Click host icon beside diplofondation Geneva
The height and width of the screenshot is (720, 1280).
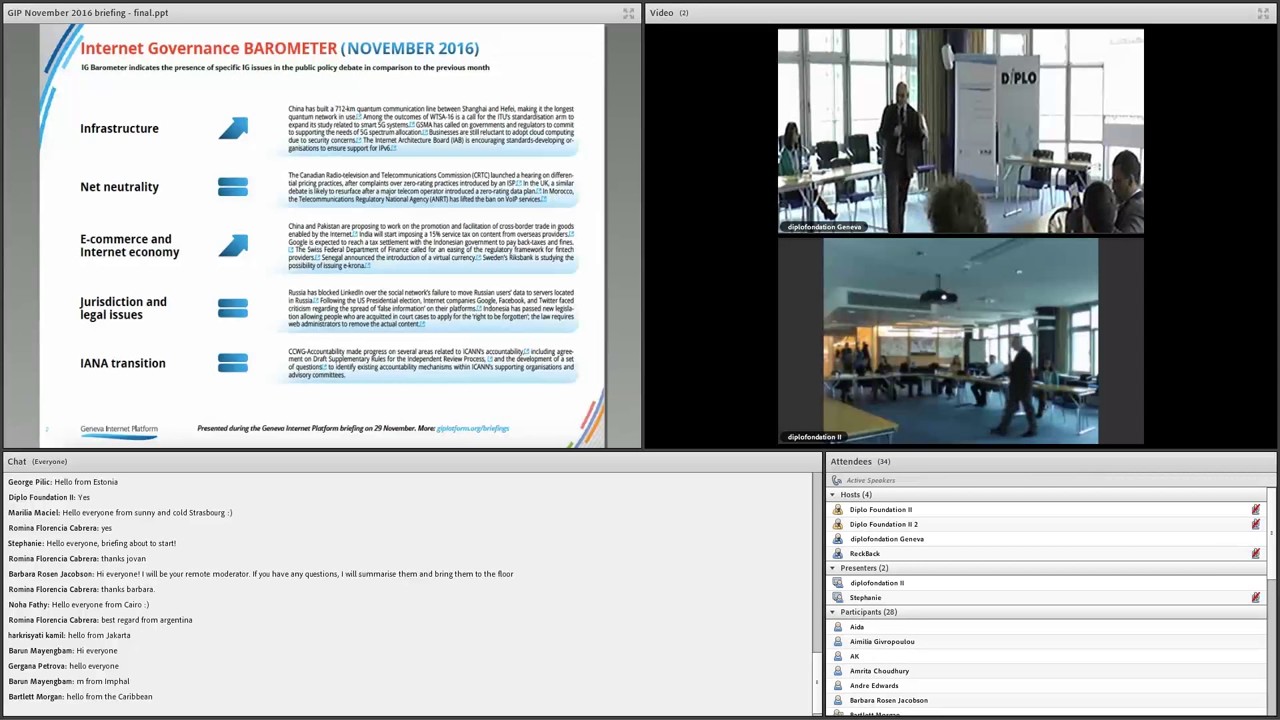click(838, 539)
